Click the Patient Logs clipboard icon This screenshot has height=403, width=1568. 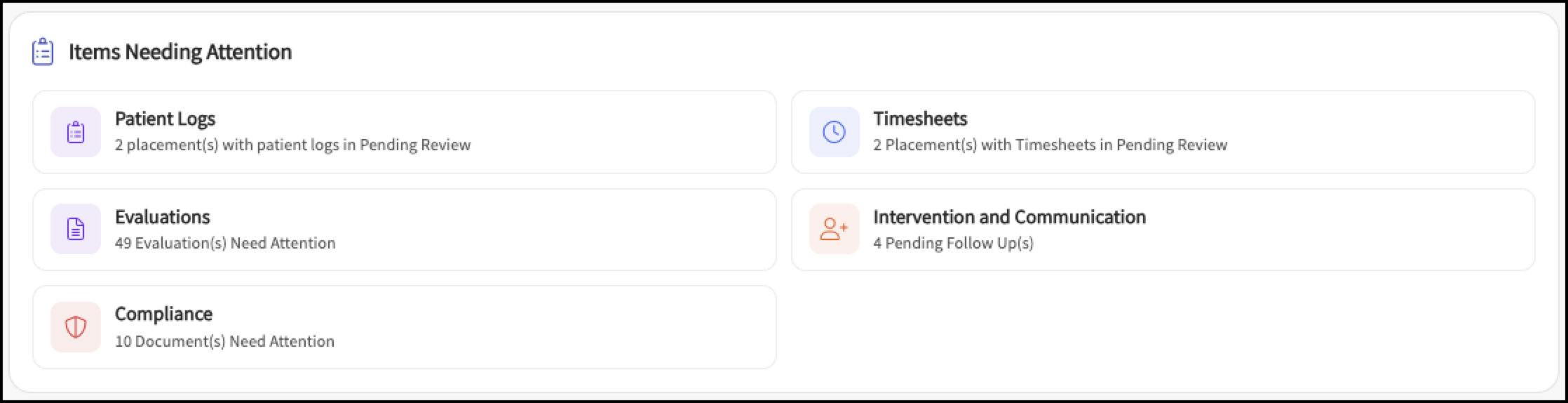point(76,132)
